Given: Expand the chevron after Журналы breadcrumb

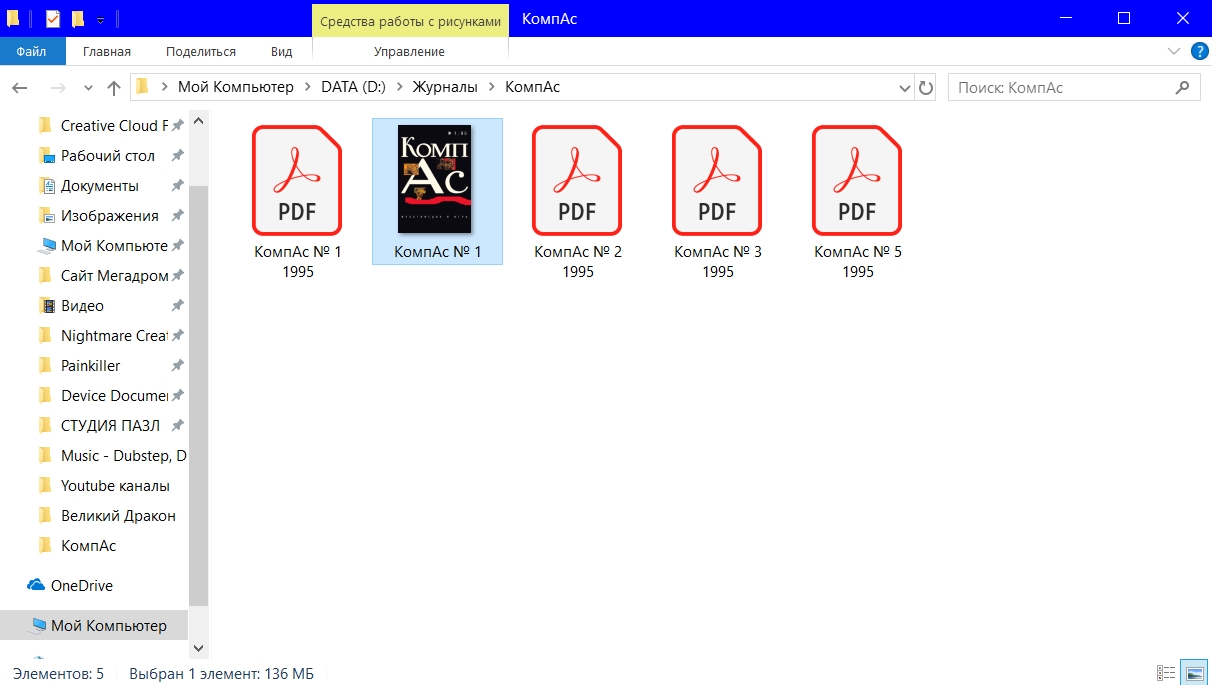Looking at the screenshot, I should point(491,87).
